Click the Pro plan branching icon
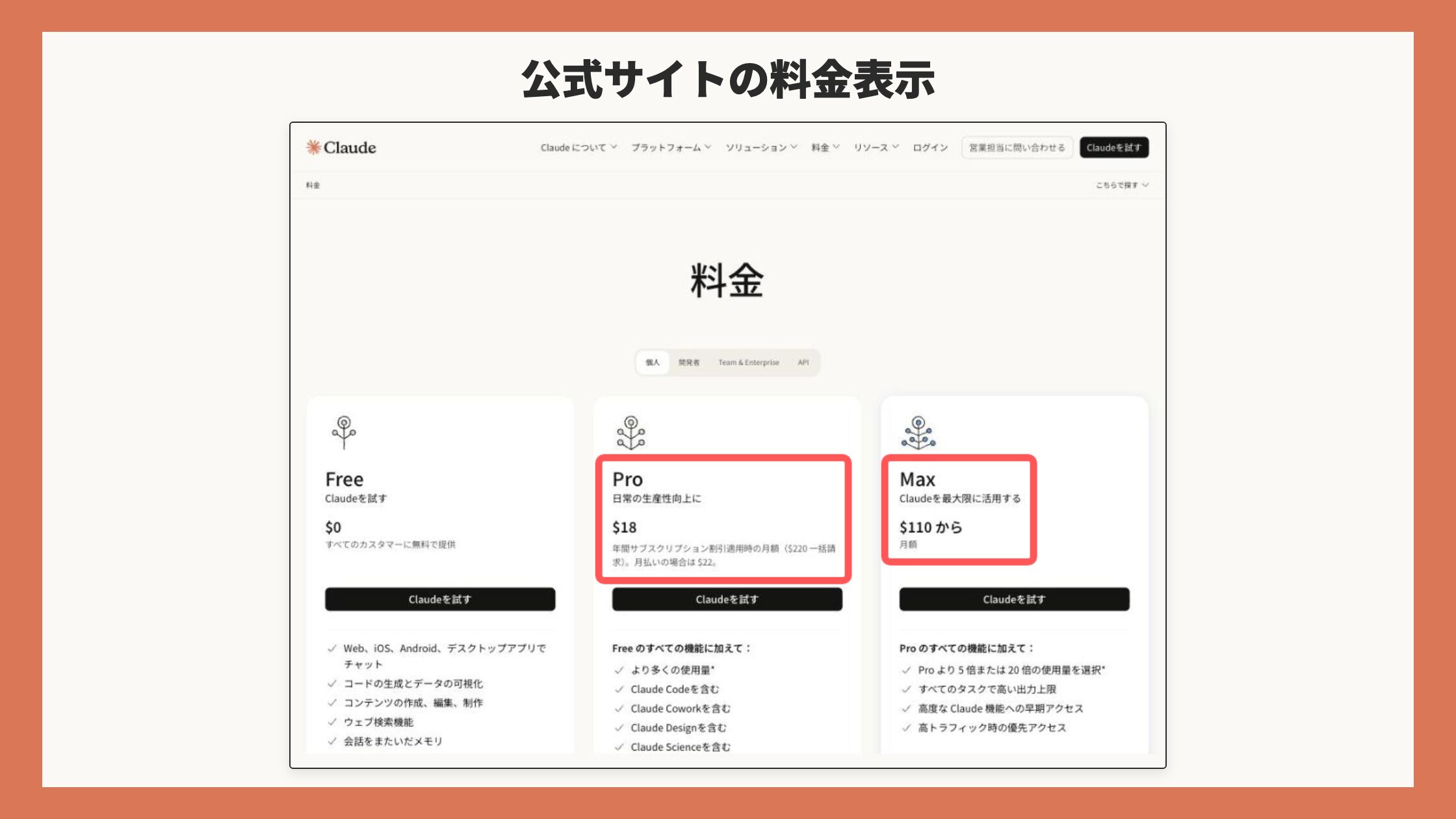 pos(630,433)
